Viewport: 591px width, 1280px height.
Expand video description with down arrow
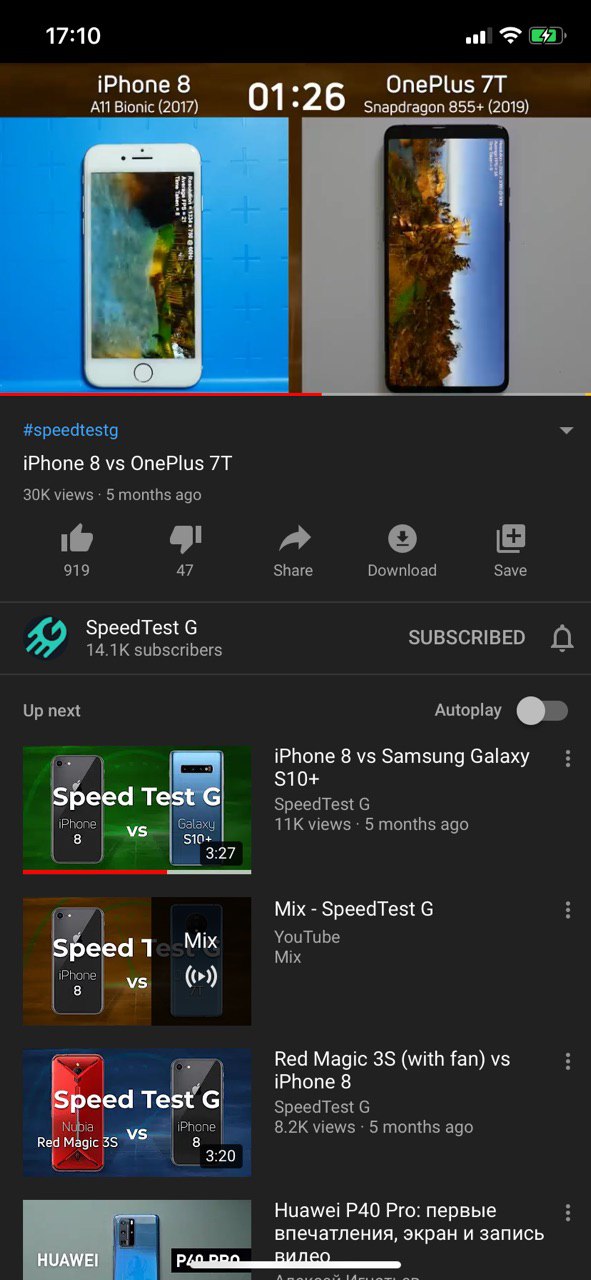566,431
